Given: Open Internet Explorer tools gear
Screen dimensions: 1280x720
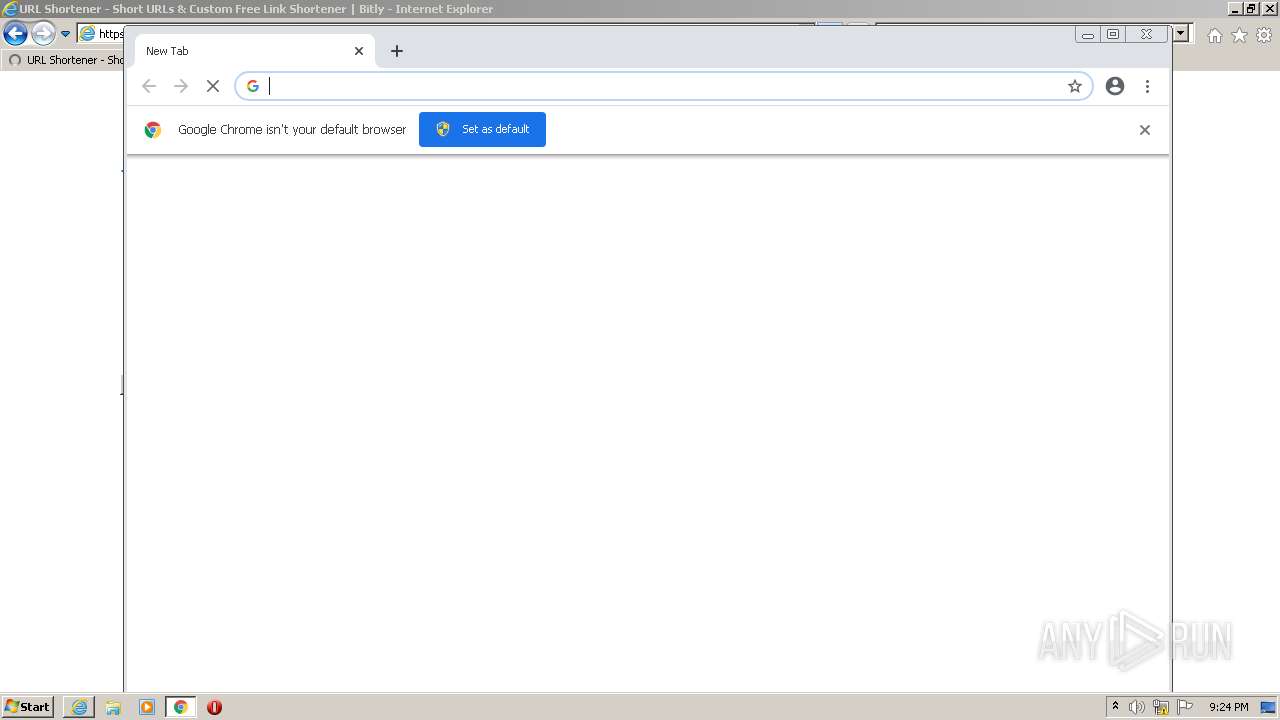Looking at the screenshot, I should (1264, 35).
